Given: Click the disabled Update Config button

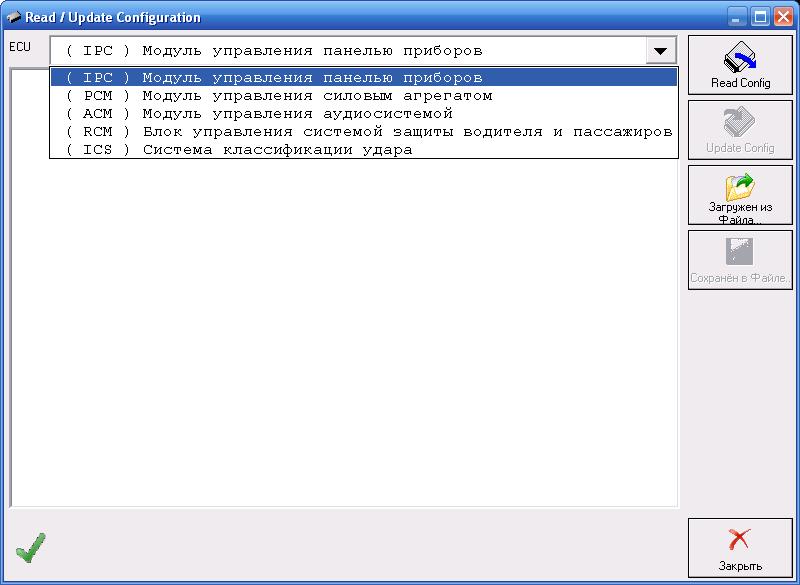Looking at the screenshot, I should click(740, 130).
